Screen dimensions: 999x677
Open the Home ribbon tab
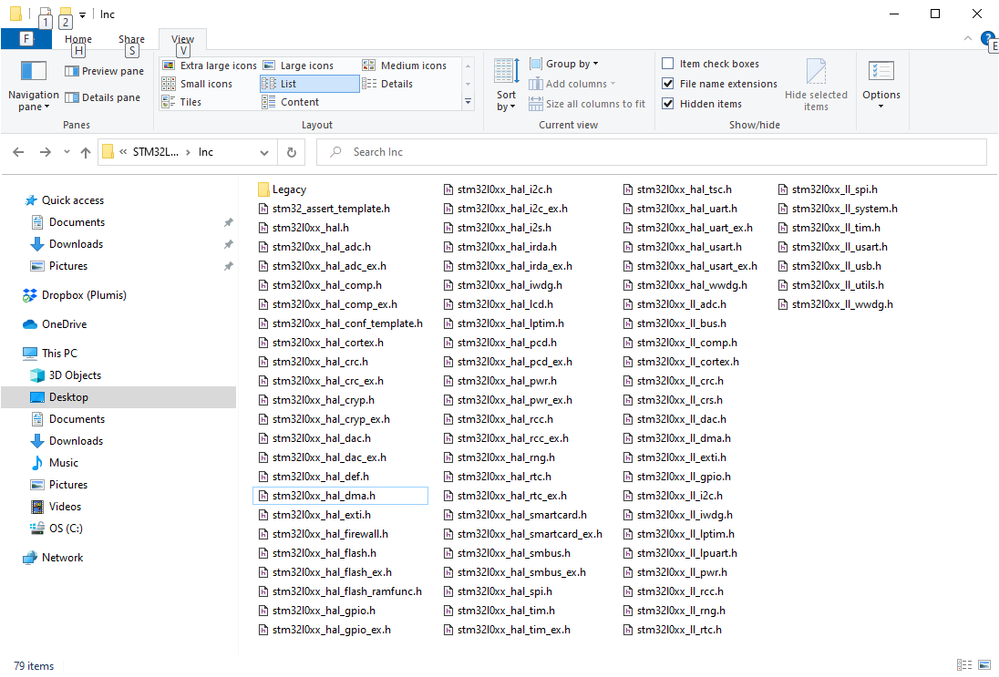[x=78, y=39]
